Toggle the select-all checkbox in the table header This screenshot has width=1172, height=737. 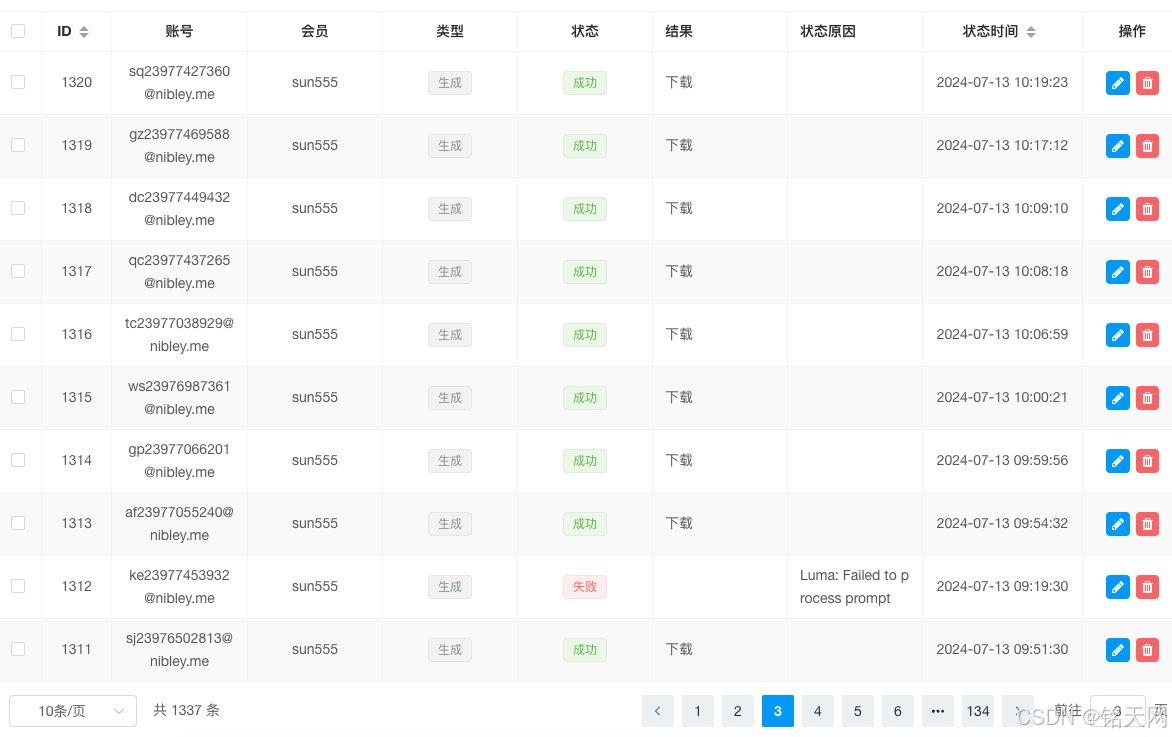point(17,31)
